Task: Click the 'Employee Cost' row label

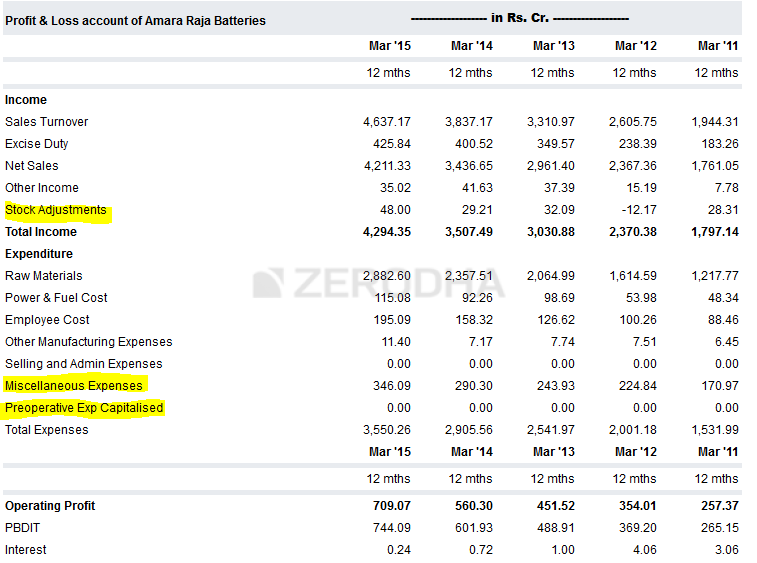Action: click(x=47, y=320)
